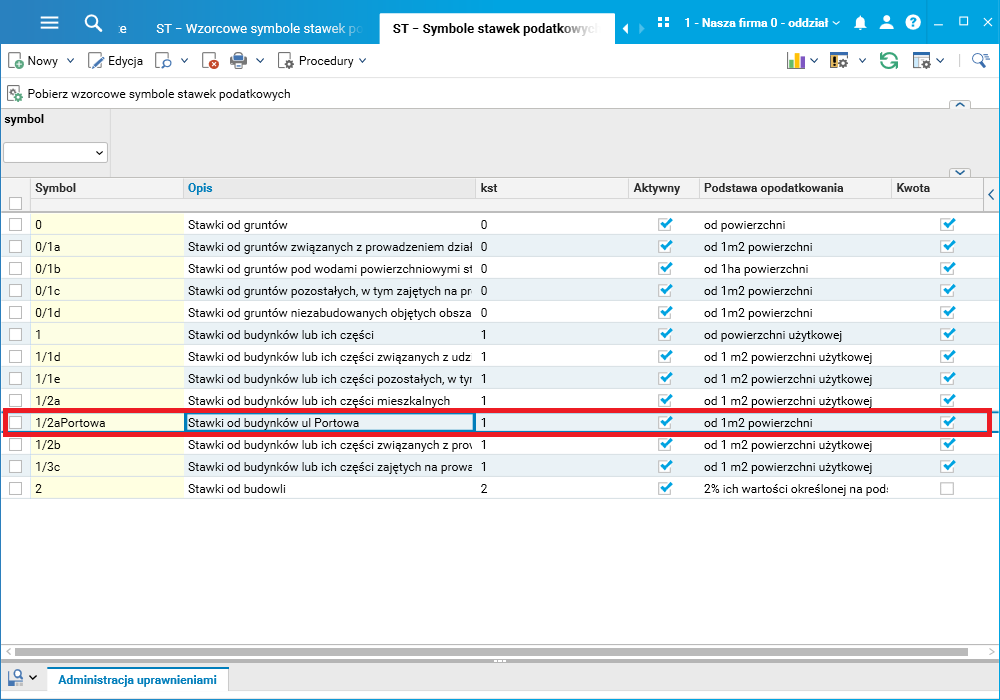The image size is (1000, 700).
Task: Select the Symbol cell '0/1d'
Action: (107, 313)
